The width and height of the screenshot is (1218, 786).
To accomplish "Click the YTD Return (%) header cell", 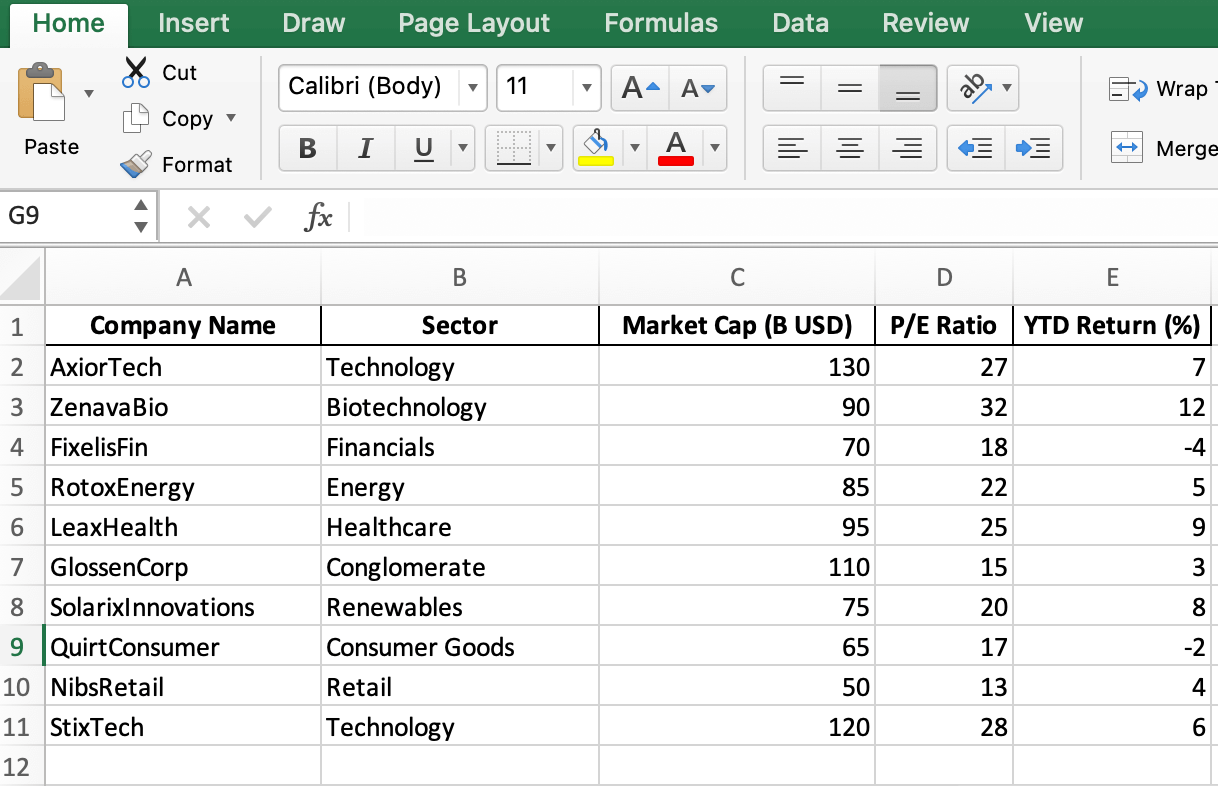I will pos(1112,326).
